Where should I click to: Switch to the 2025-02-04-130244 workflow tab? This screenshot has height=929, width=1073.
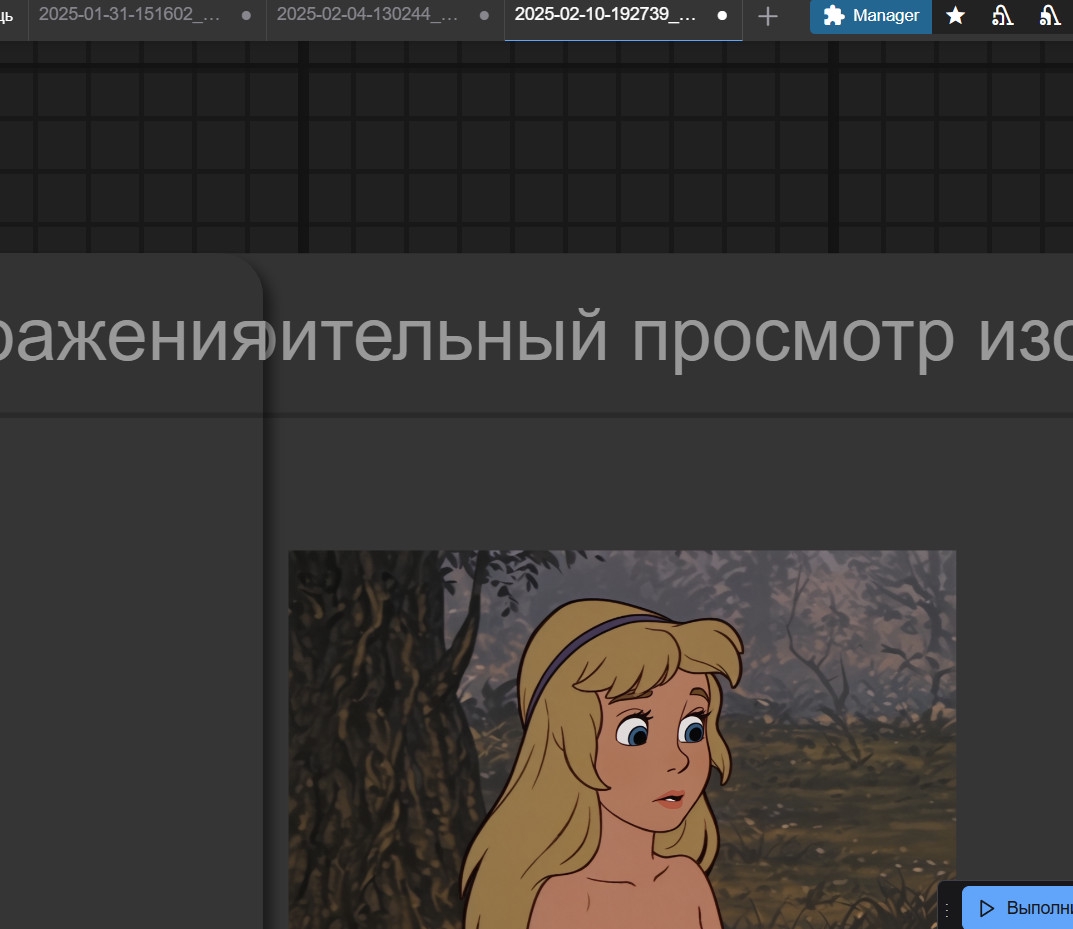(x=367, y=15)
